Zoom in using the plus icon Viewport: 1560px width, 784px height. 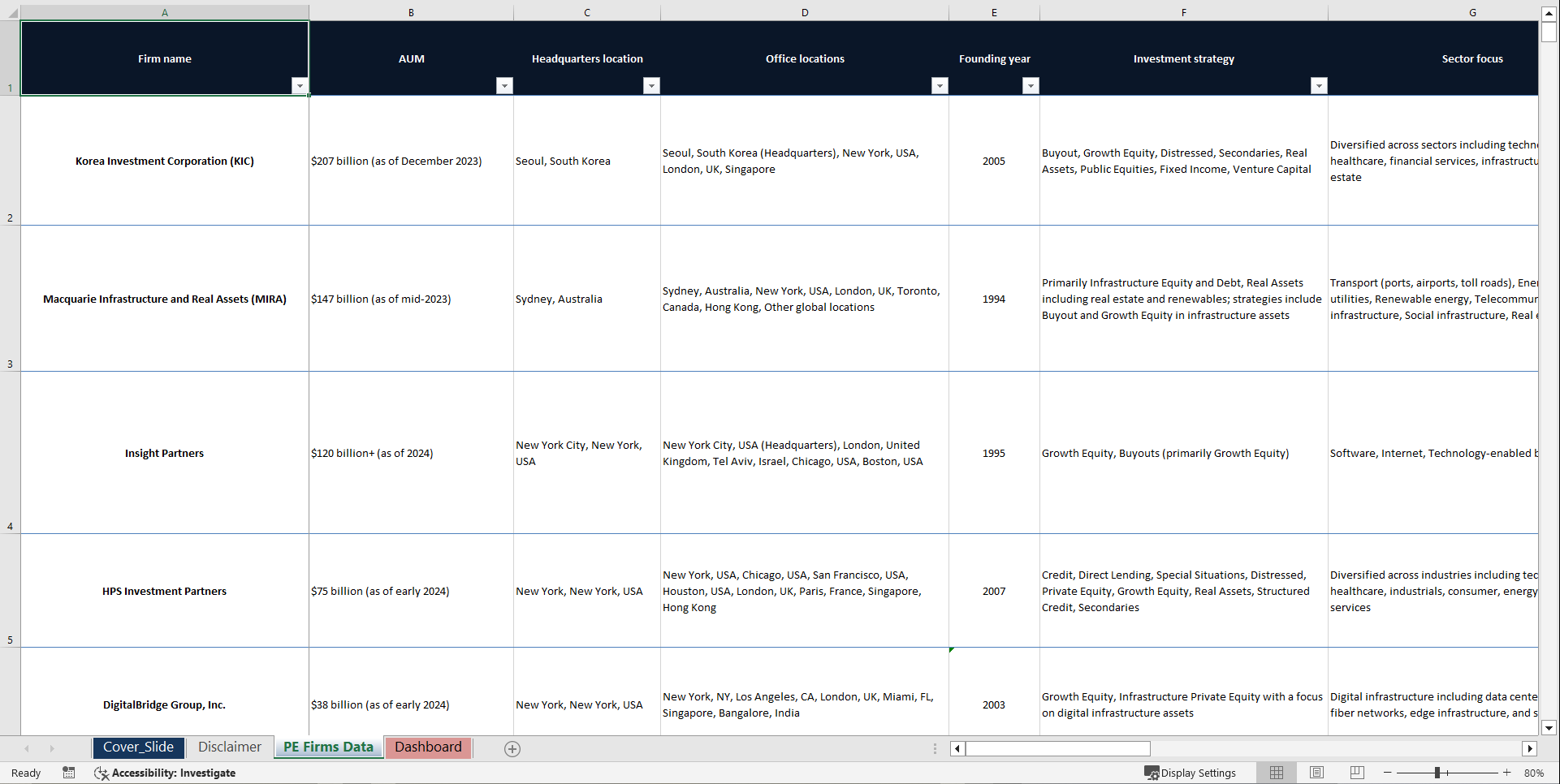point(1506,773)
